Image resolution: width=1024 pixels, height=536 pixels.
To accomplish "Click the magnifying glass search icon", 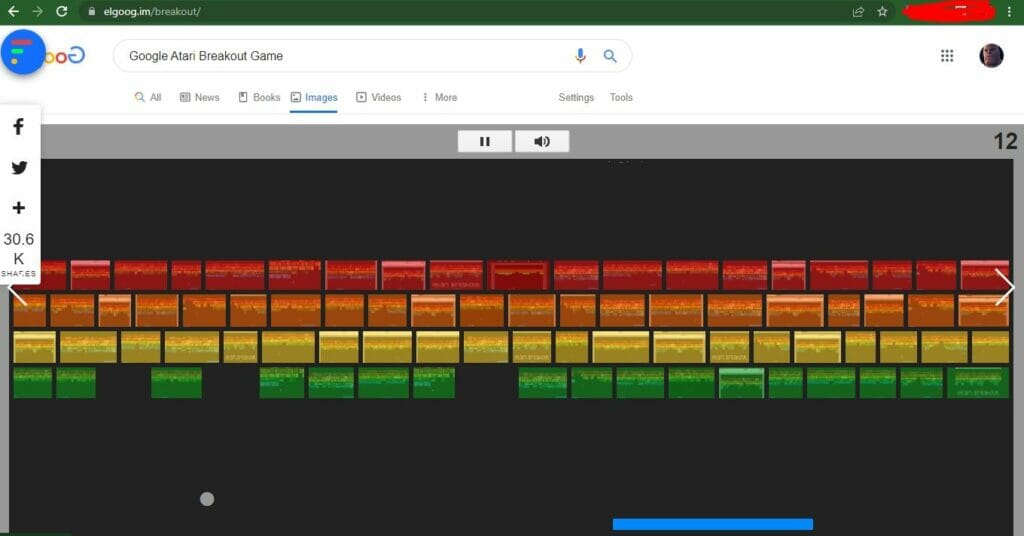I will point(610,56).
